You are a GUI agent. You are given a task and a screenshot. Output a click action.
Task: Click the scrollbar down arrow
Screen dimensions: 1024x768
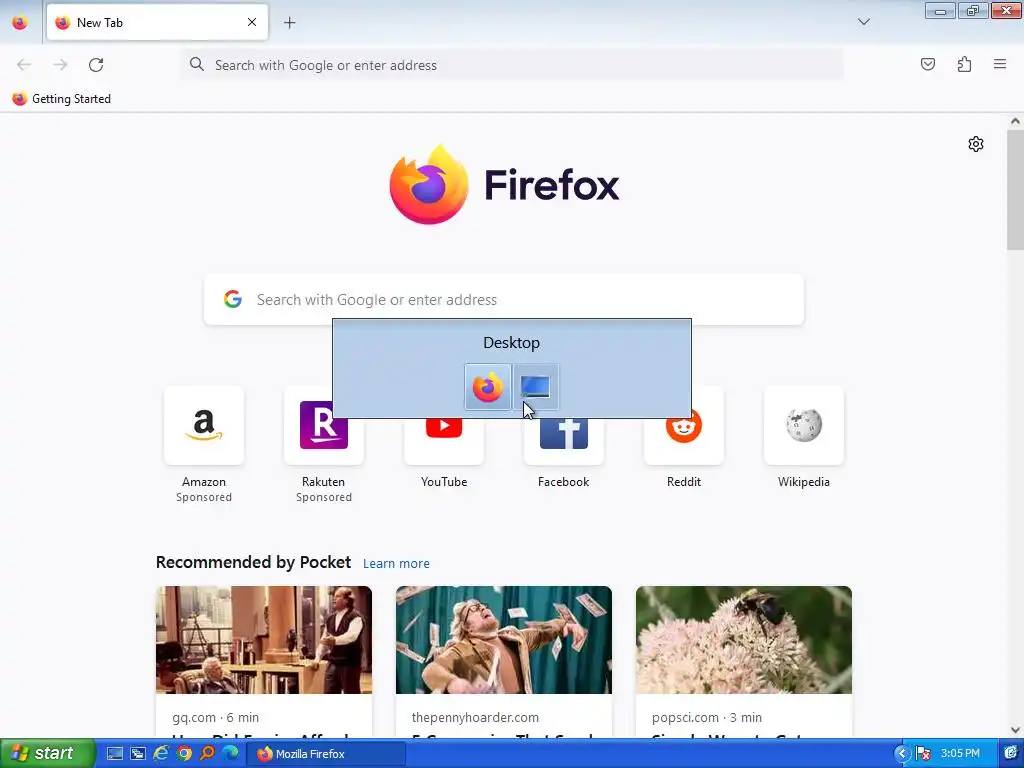pos(1015,730)
